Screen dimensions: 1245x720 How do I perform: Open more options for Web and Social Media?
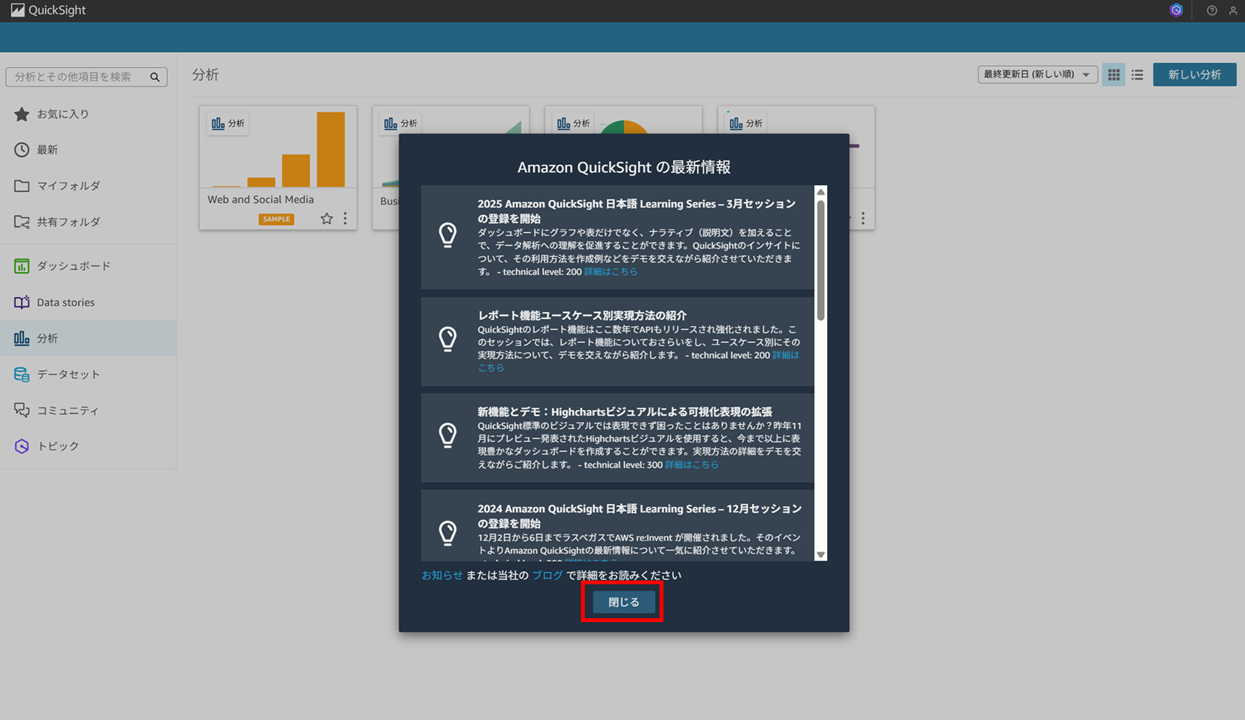click(x=345, y=219)
